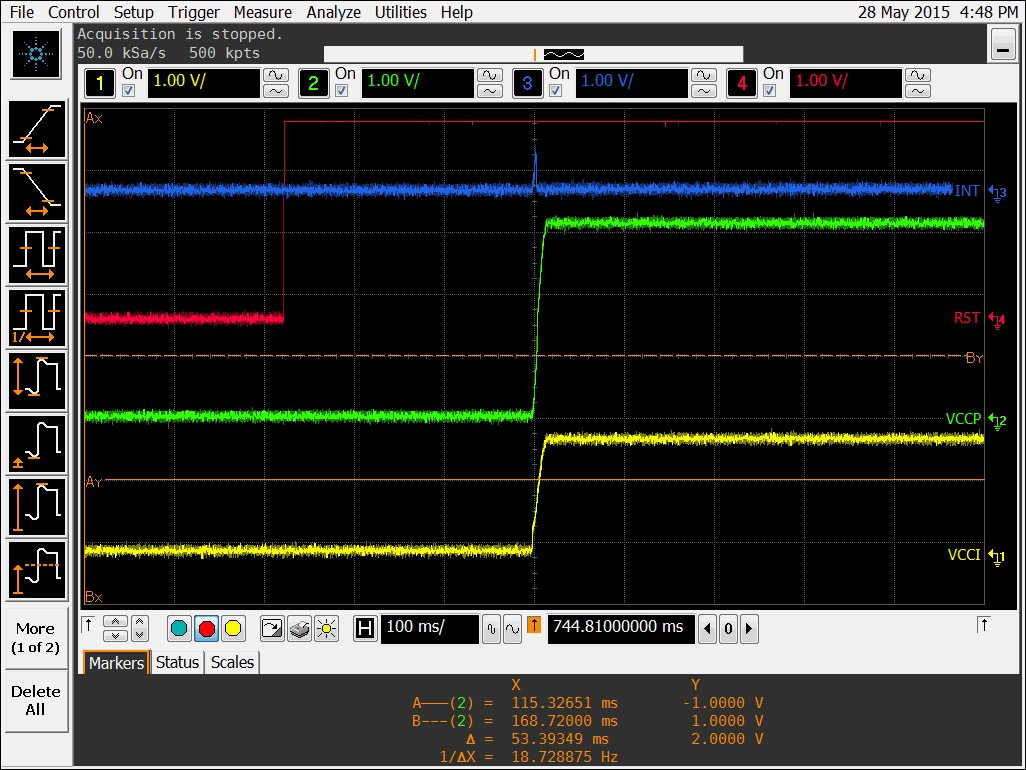The height and width of the screenshot is (770, 1026).
Task: Click the compress horizontal scale waveform icon
Action: (491, 629)
